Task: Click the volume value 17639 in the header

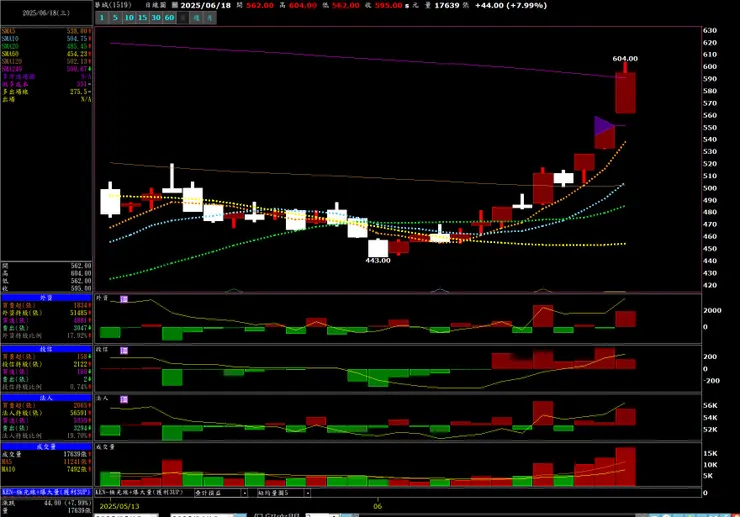Action: coord(447,5)
